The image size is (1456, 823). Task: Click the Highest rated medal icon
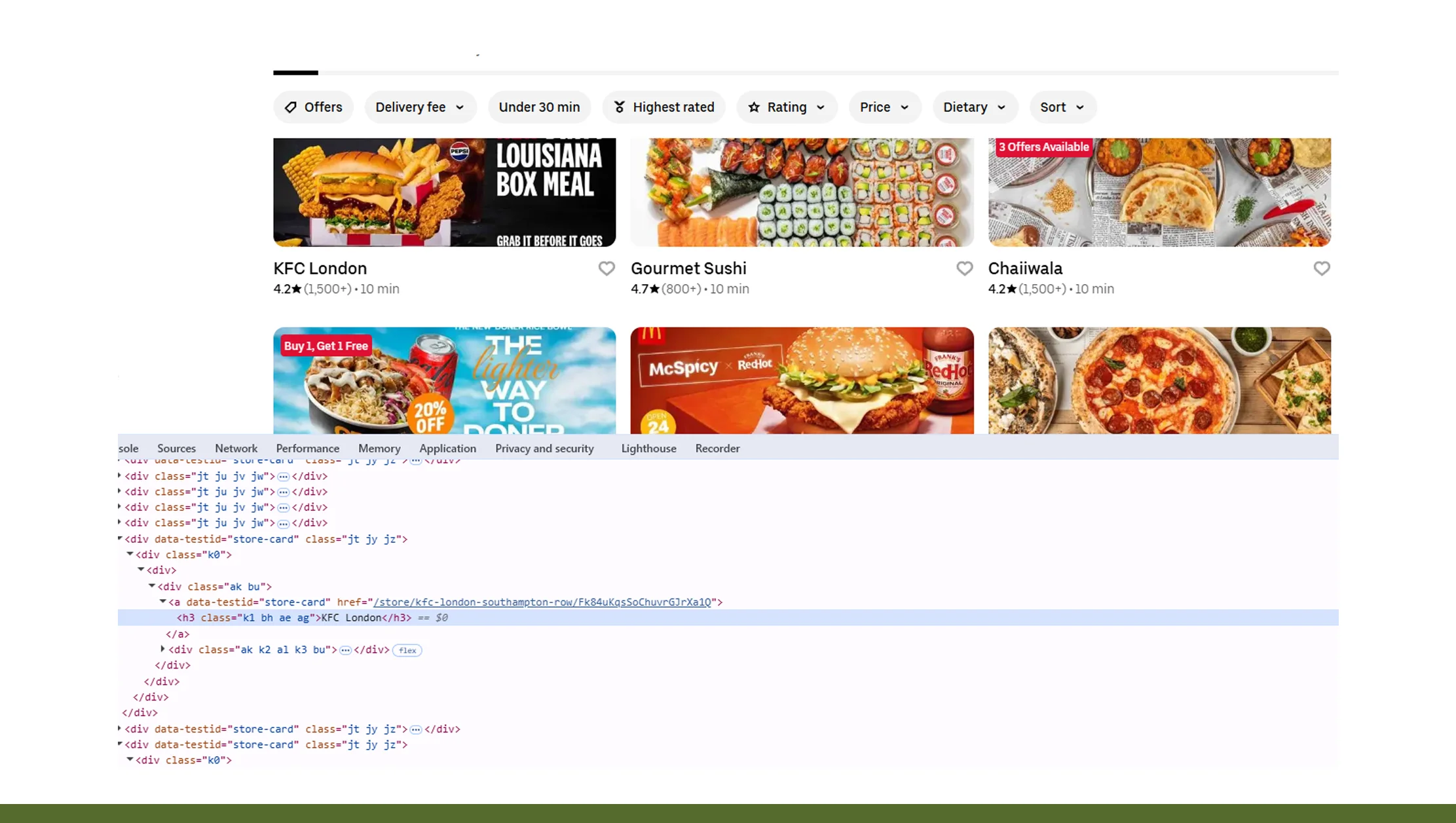click(x=620, y=107)
